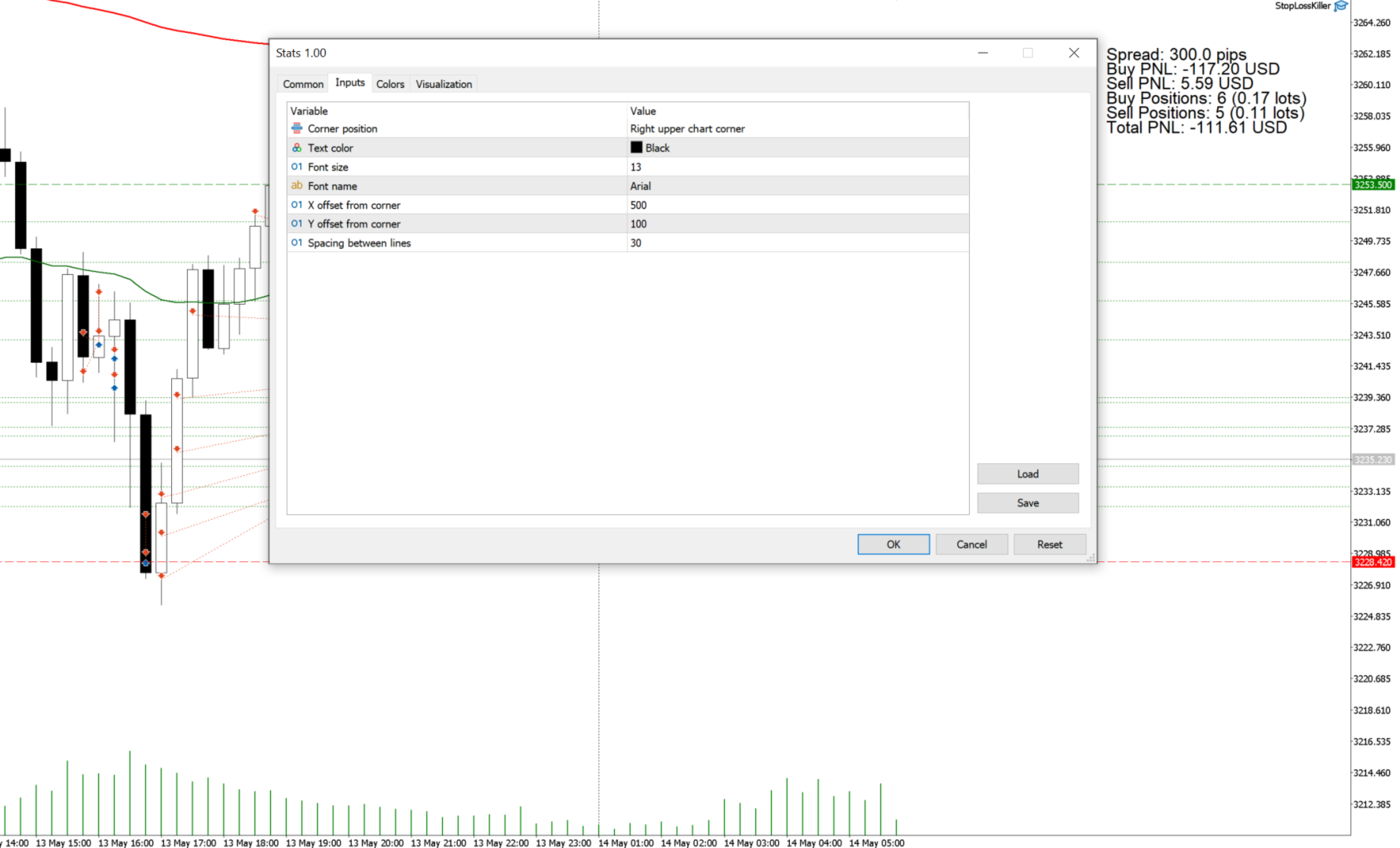Click the Spread 300.0 pips text
Image resolution: width=1400 pixels, height=848 pixels.
coord(1176,54)
